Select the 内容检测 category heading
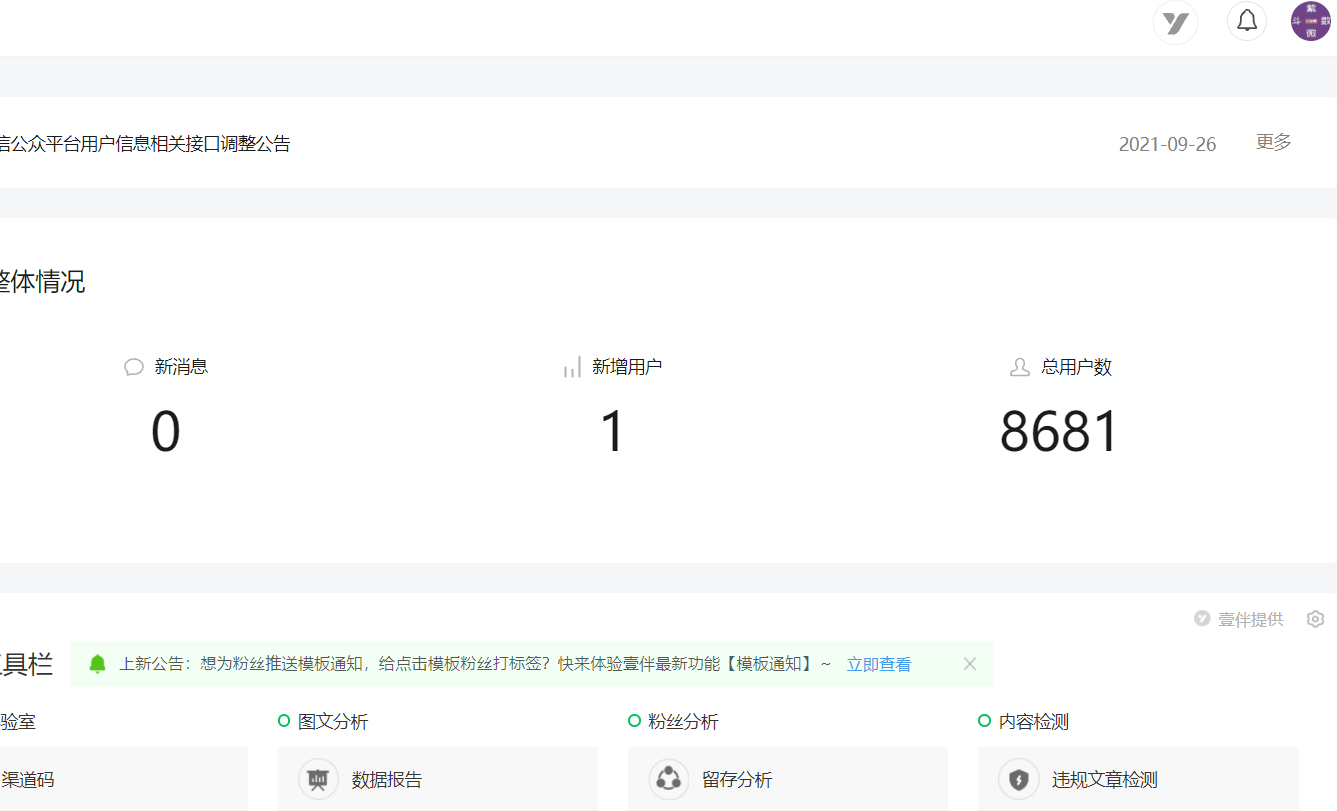 (1033, 721)
